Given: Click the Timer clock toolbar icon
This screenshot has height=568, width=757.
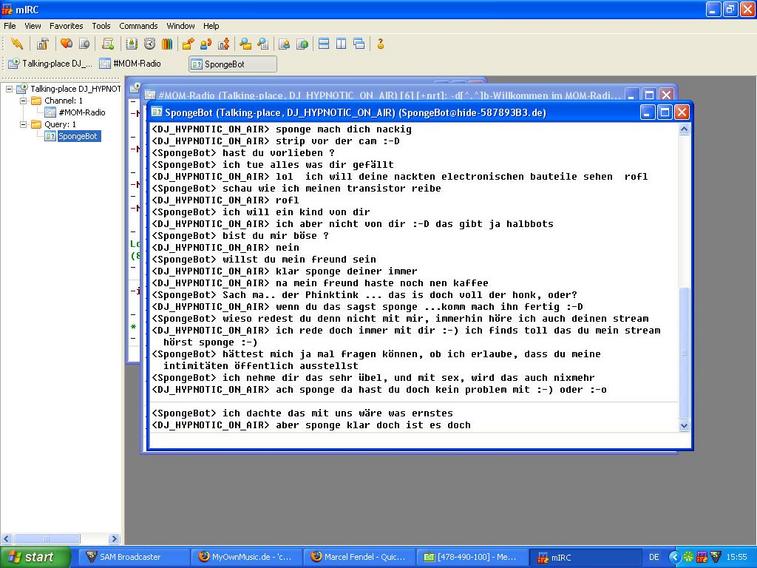Looking at the screenshot, I should coord(149,44).
